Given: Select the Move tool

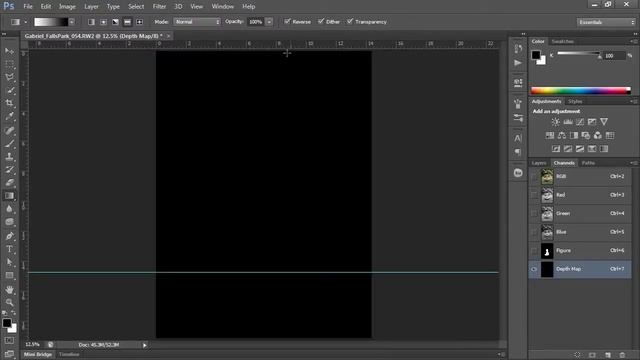Looking at the screenshot, I should click(x=9, y=51).
